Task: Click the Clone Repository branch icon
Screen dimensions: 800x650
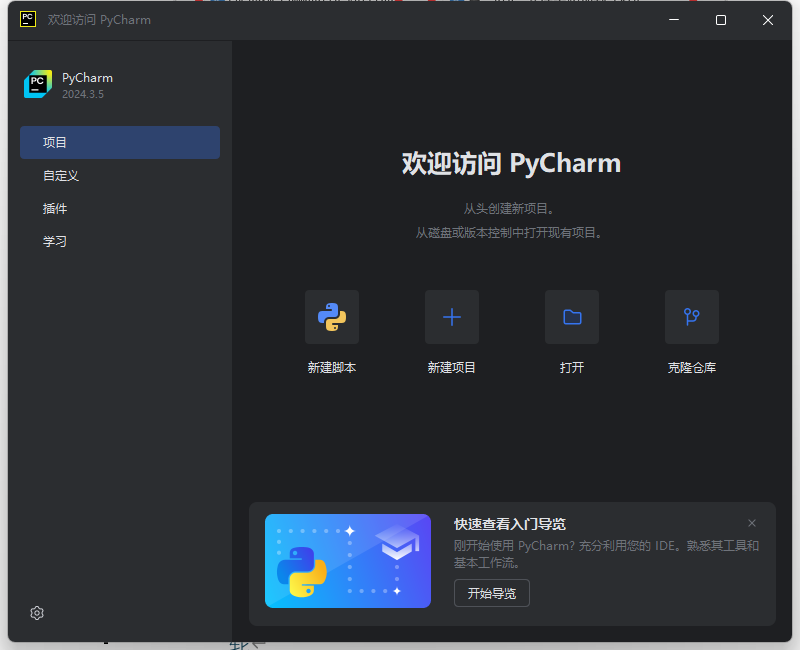Action: (691, 317)
